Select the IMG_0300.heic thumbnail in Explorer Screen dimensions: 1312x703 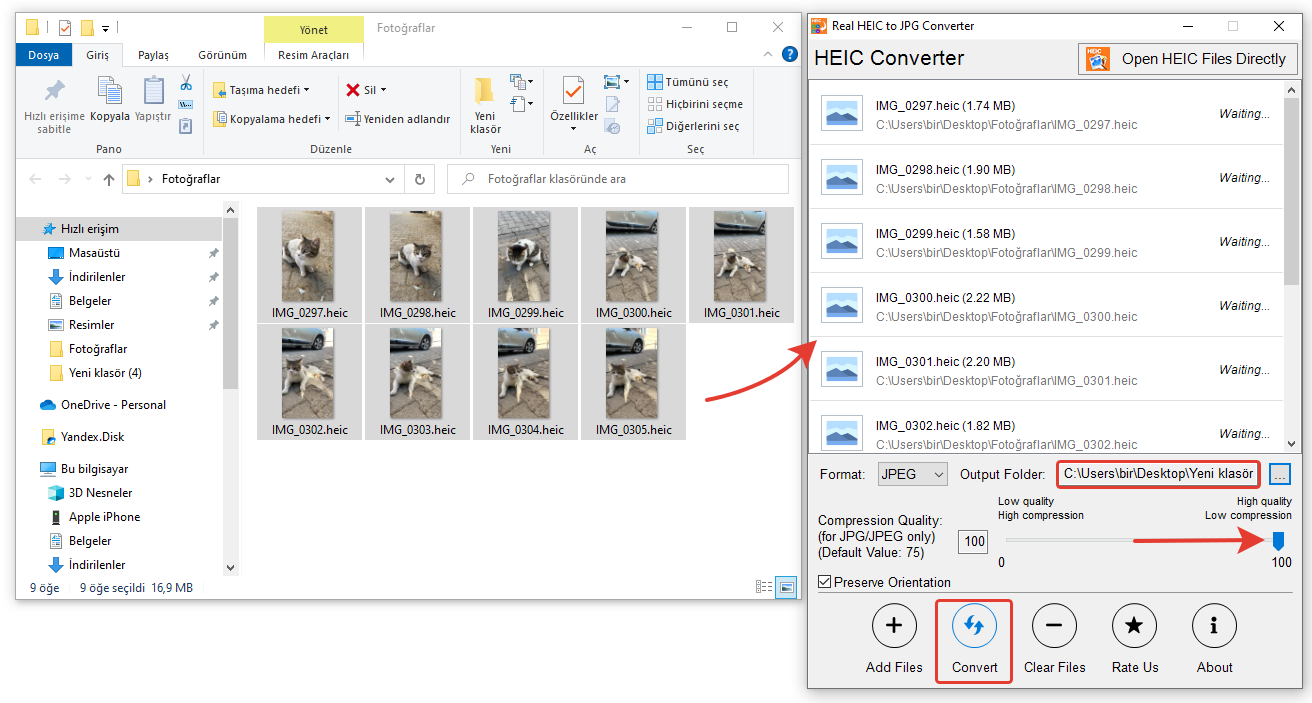[632, 263]
